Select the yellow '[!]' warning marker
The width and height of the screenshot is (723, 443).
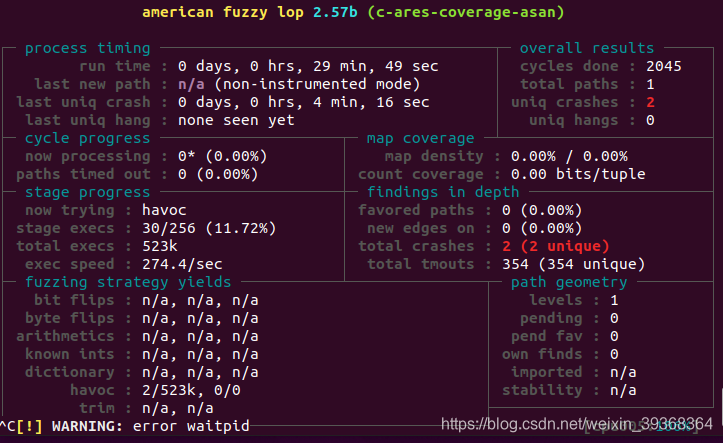pyautogui.click(x=30, y=425)
